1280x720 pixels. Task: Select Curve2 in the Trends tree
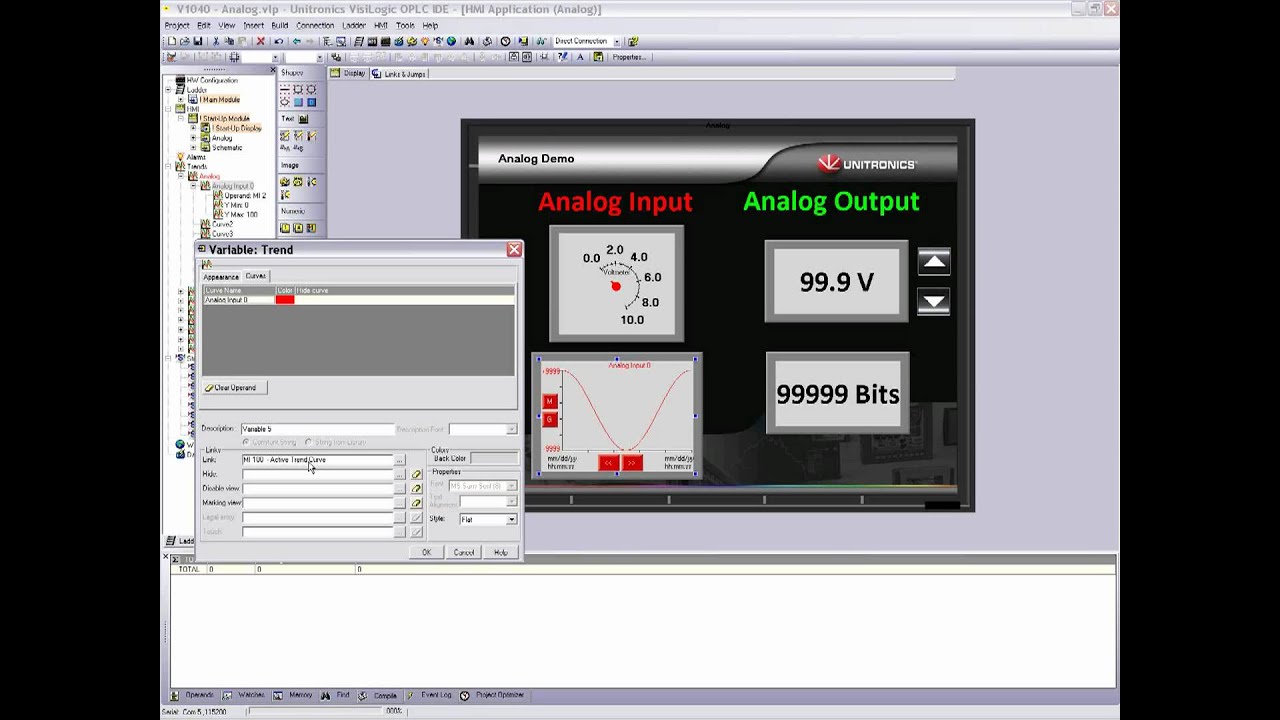point(222,224)
